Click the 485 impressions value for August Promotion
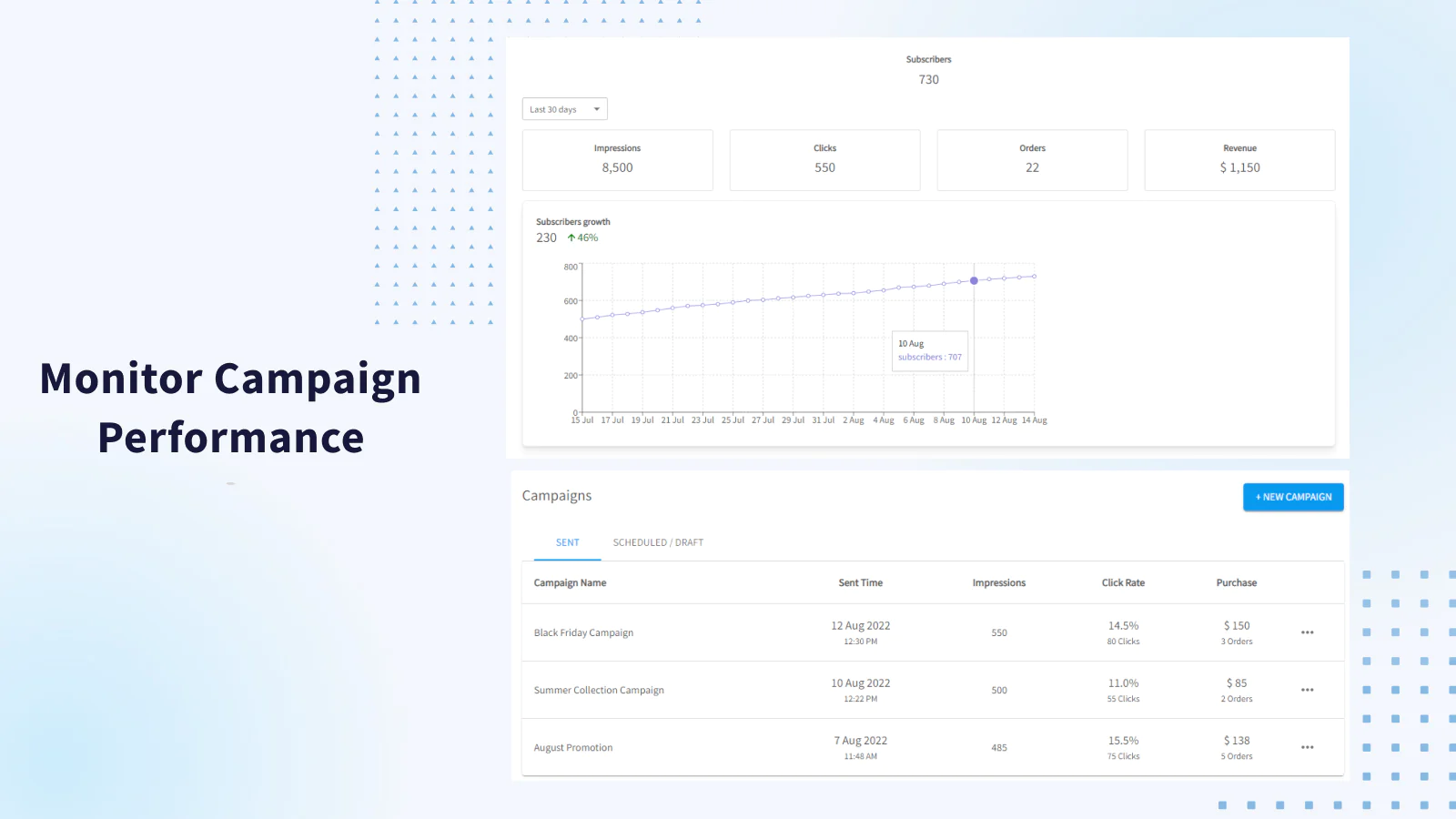Viewport: 1456px width, 819px height. [x=999, y=747]
